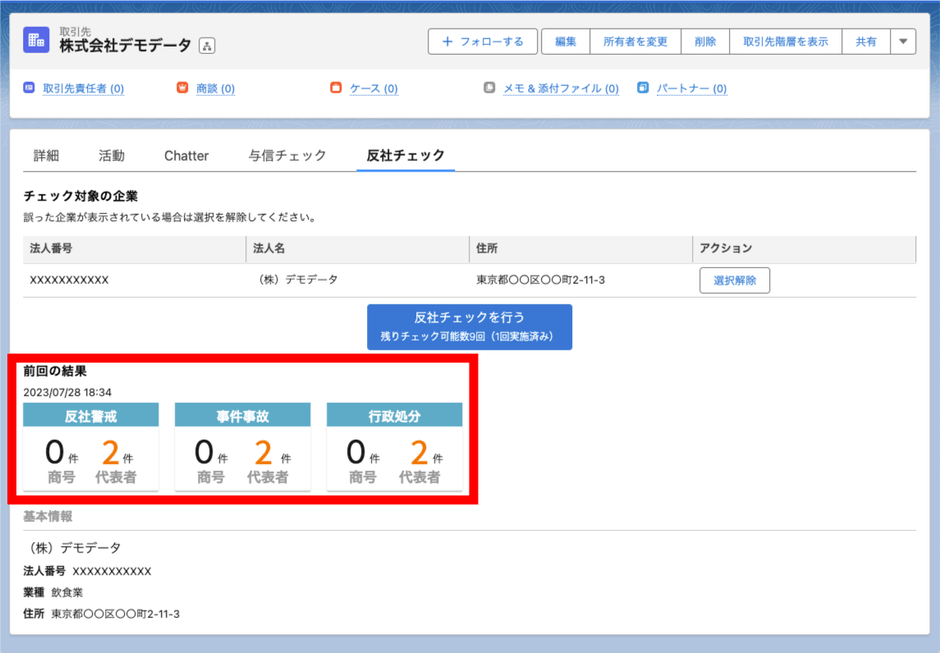
Task: Switch to the 詳細 tab
Action: (x=47, y=155)
